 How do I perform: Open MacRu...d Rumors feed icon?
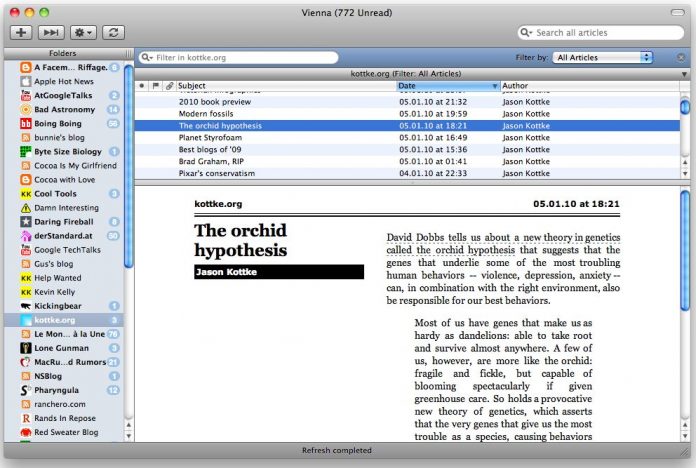pos(26,362)
